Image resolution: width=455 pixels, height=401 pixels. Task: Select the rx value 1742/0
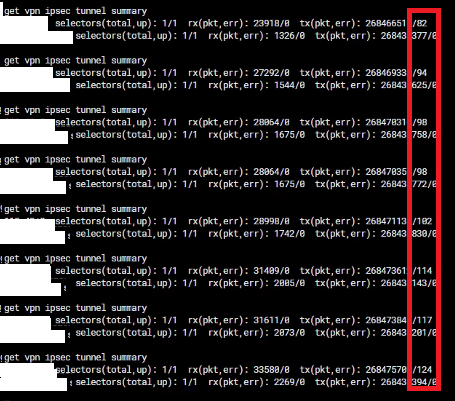(x=289, y=234)
